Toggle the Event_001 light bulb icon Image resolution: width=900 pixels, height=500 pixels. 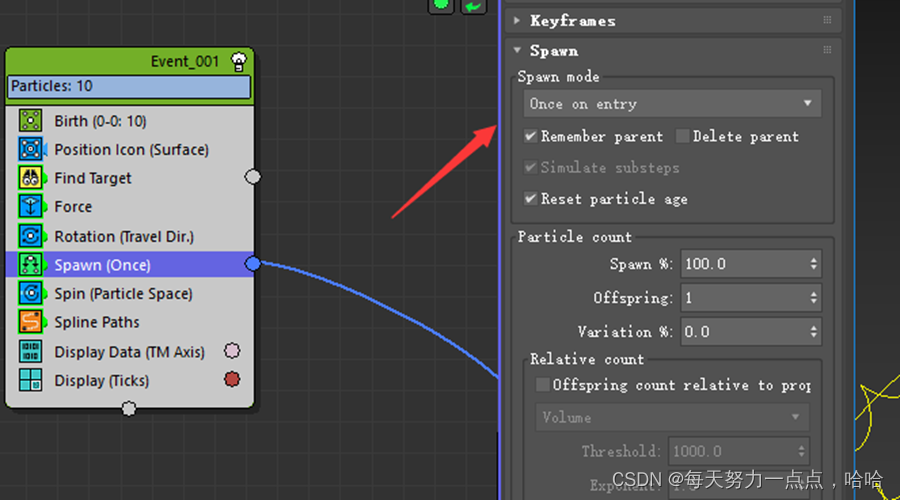pos(239,61)
